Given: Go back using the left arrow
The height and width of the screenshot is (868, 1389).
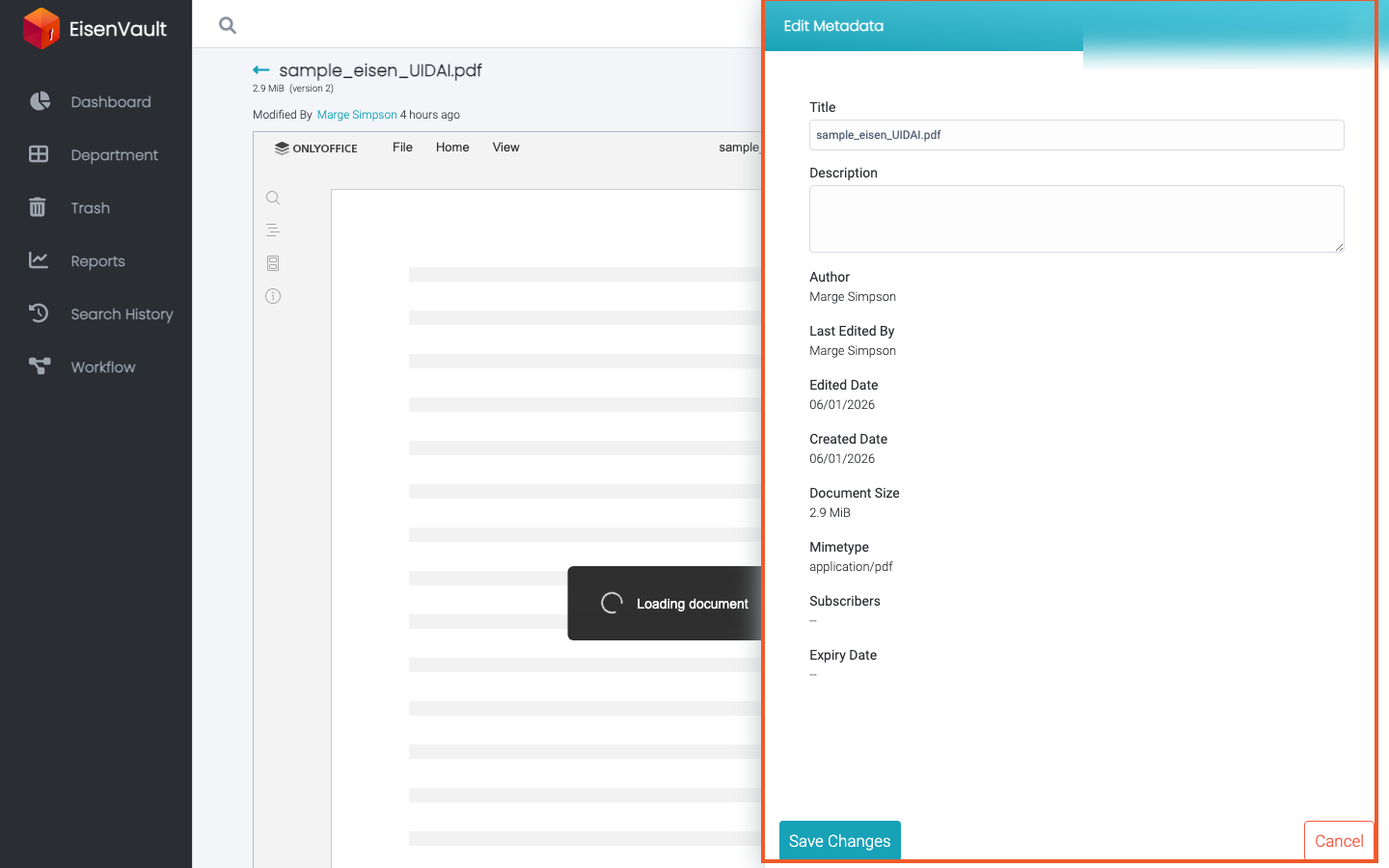Looking at the screenshot, I should pyautogui.click(x=260, y=70).
